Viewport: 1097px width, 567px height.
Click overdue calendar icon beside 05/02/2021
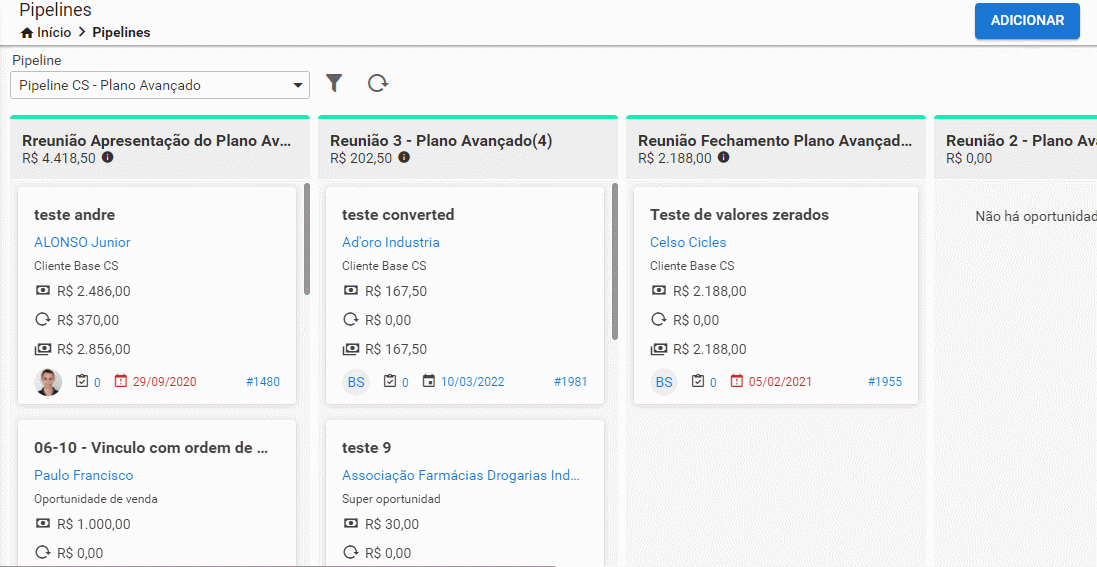(737, 382)
